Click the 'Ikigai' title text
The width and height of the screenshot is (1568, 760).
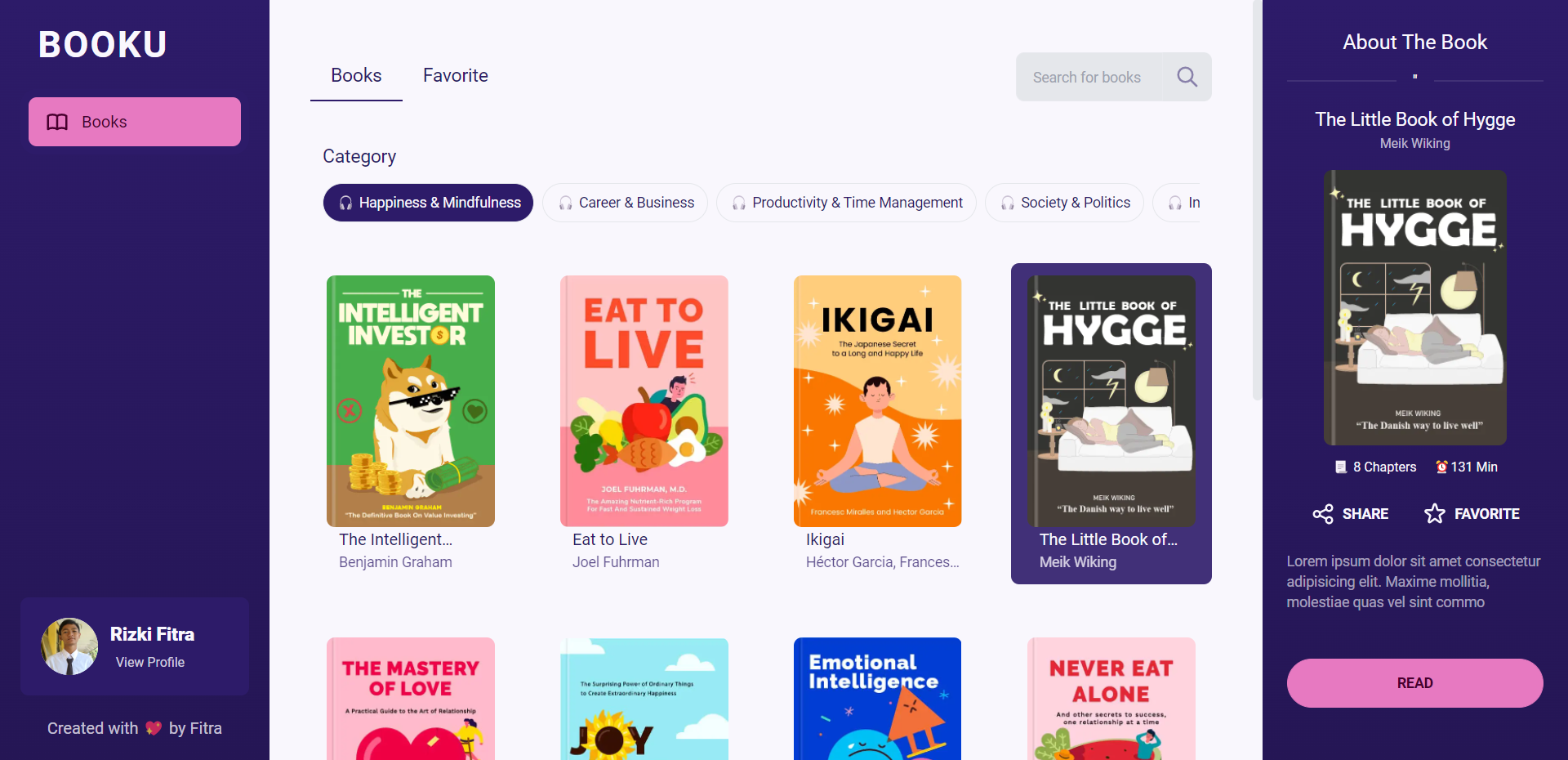coord(825,539)
